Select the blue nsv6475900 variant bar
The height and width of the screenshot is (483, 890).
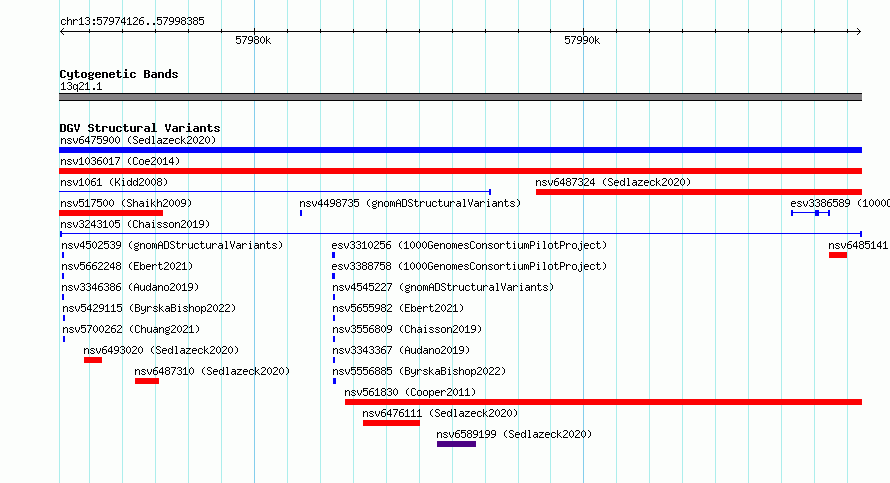coord(460,150)
